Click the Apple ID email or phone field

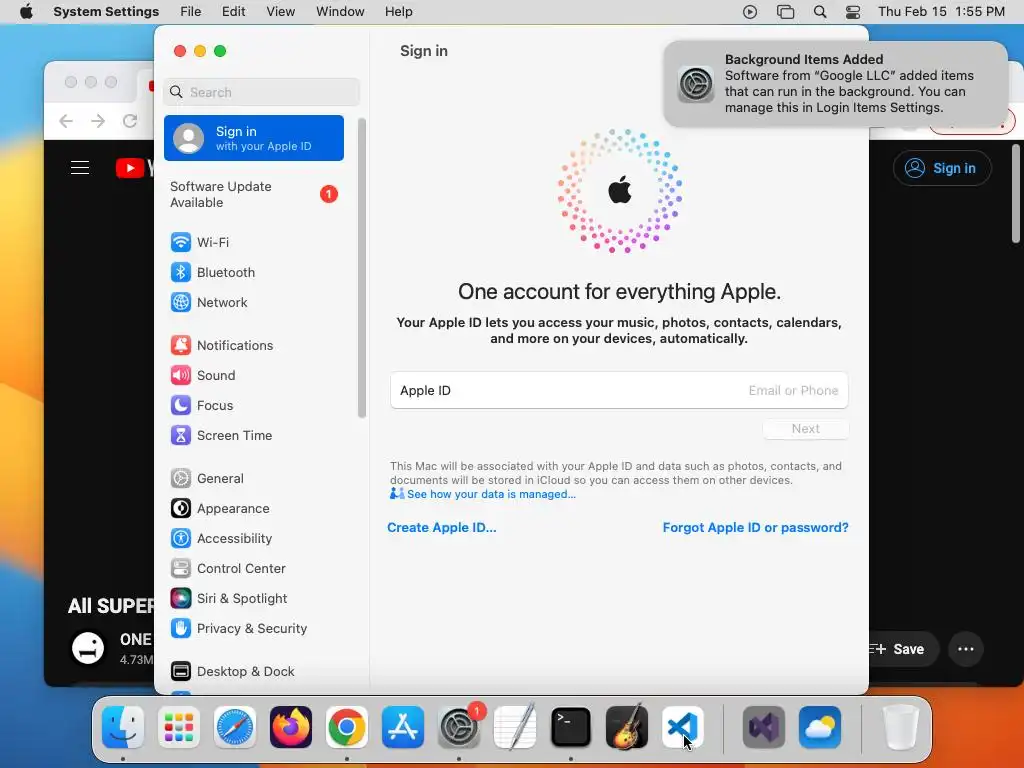tap(619, 391)
